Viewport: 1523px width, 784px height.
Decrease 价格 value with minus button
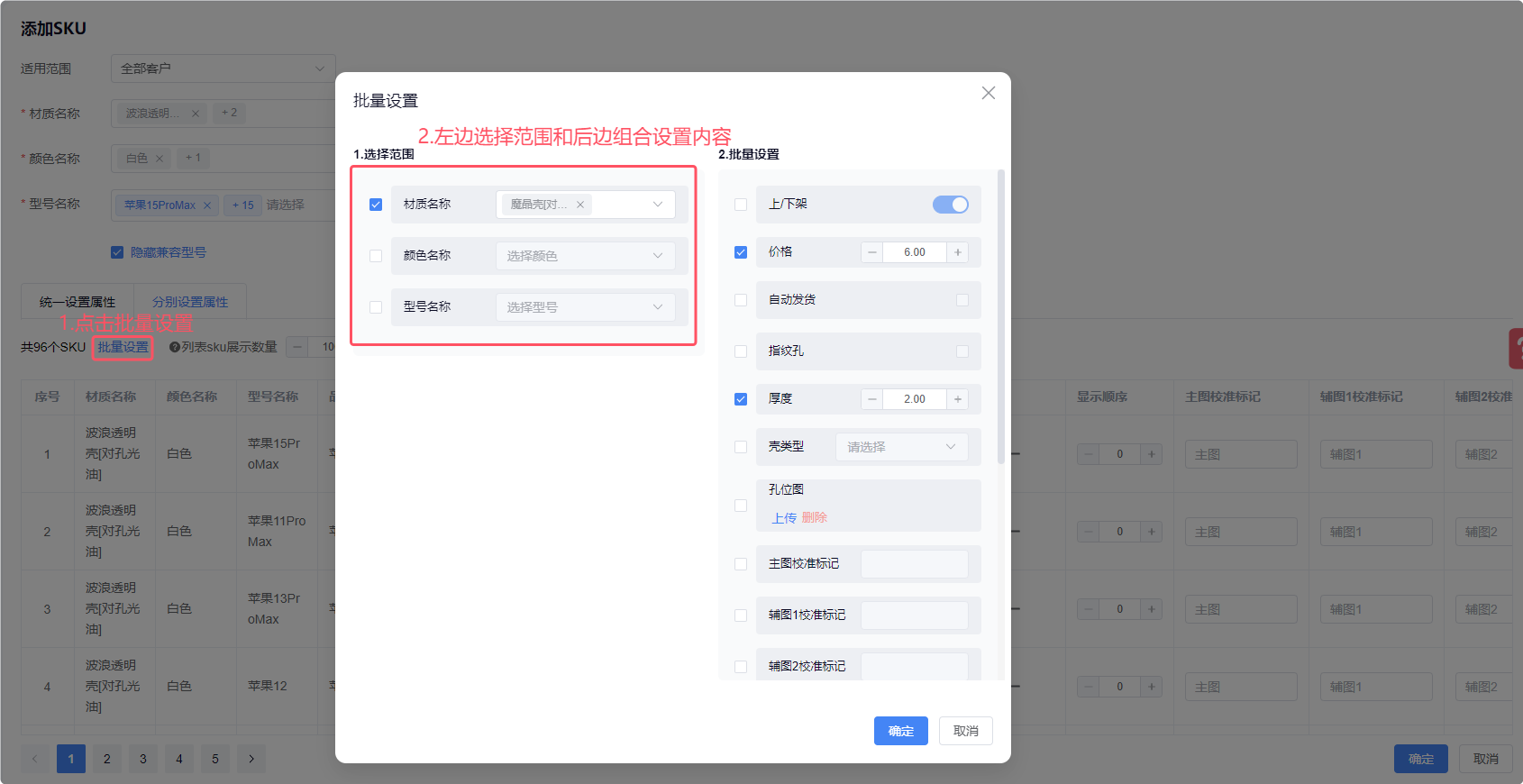coord(871,252)
